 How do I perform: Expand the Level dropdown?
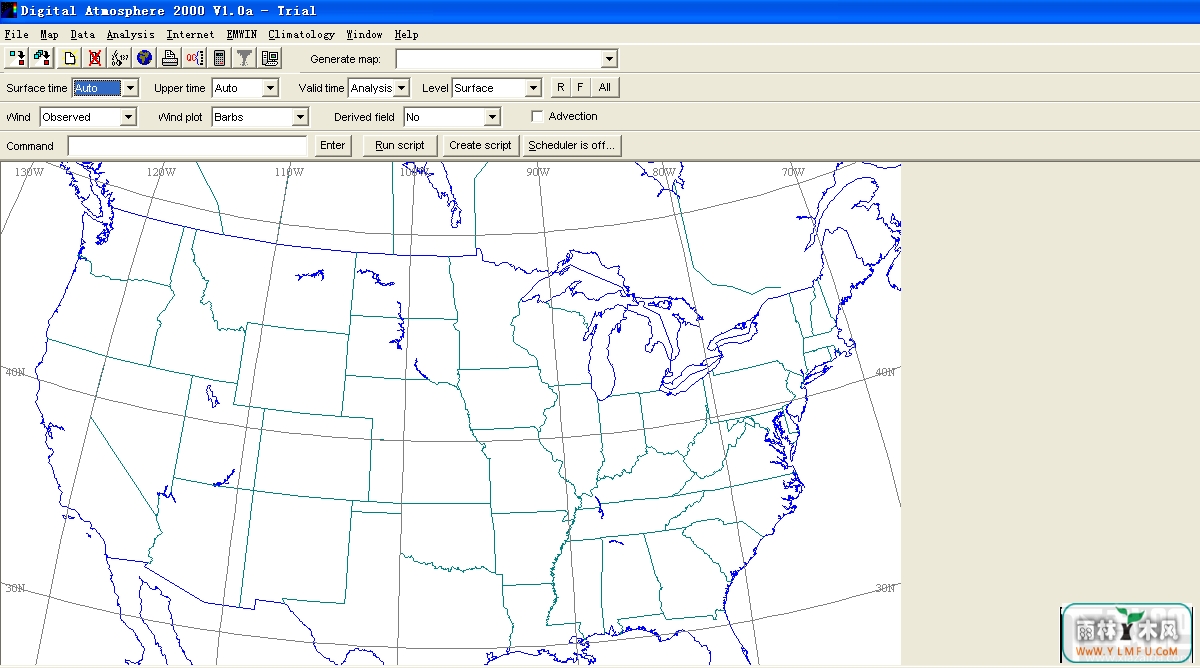533,88
